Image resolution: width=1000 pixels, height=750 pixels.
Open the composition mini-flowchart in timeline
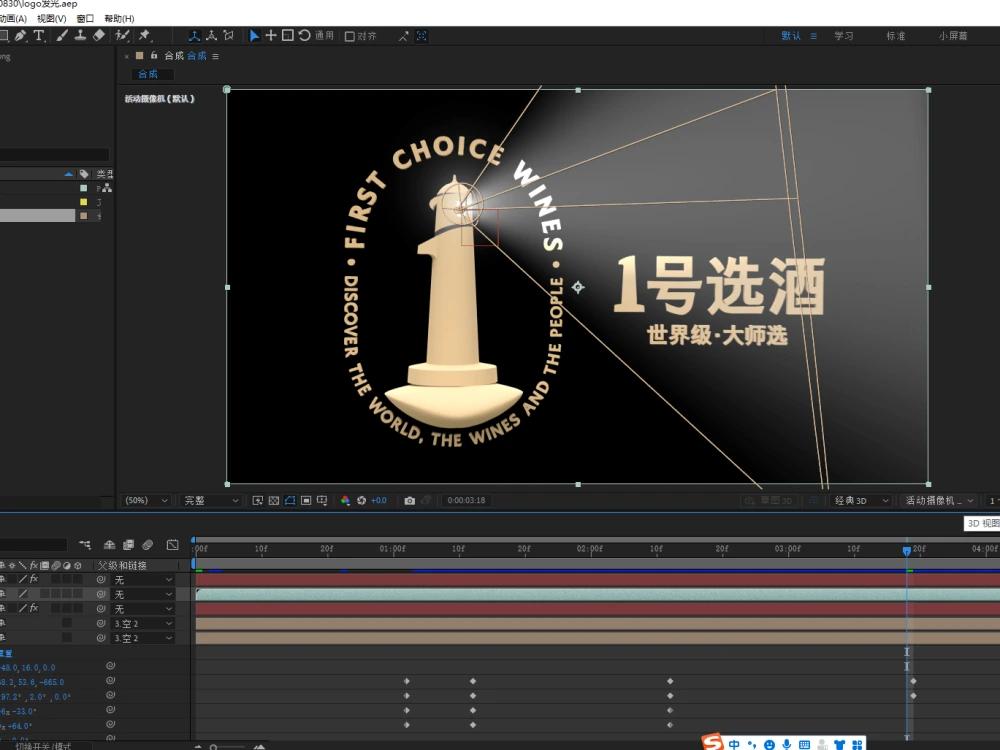85,545
